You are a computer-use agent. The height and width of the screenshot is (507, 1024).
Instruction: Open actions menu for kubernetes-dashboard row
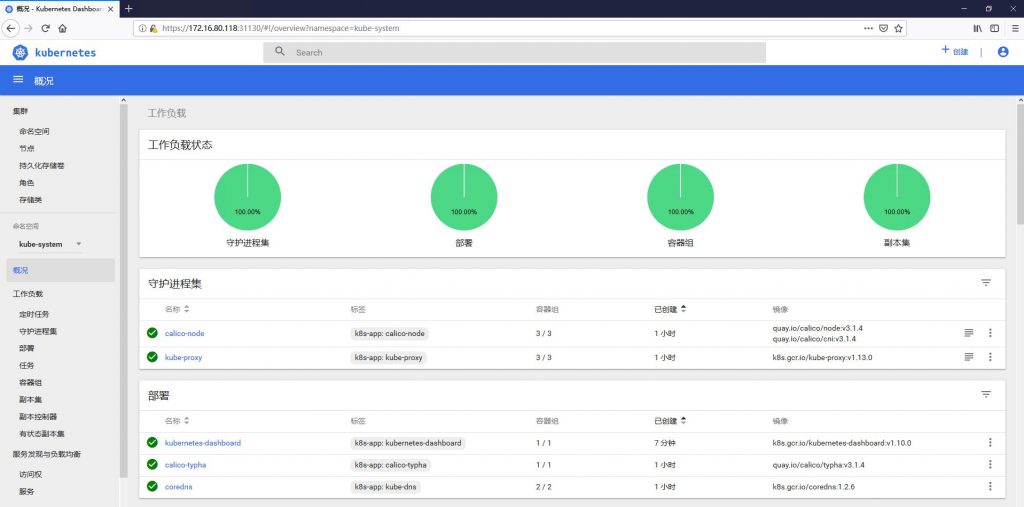[x=990, y=442]
